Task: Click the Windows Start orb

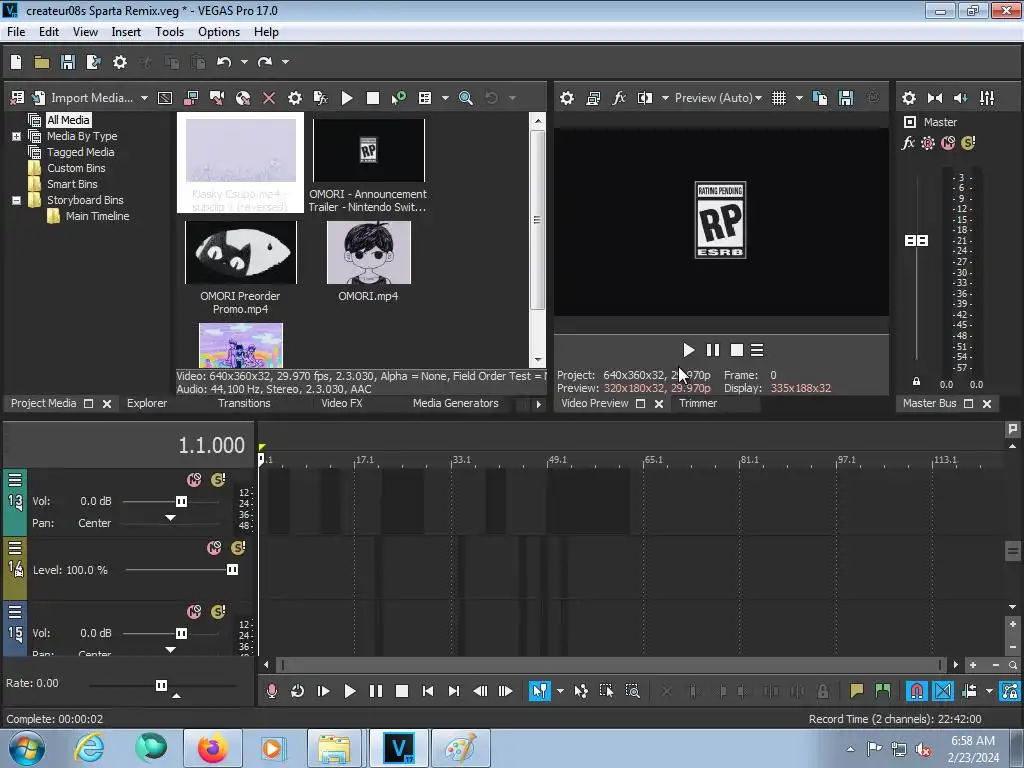Action: tap(27, 748)
